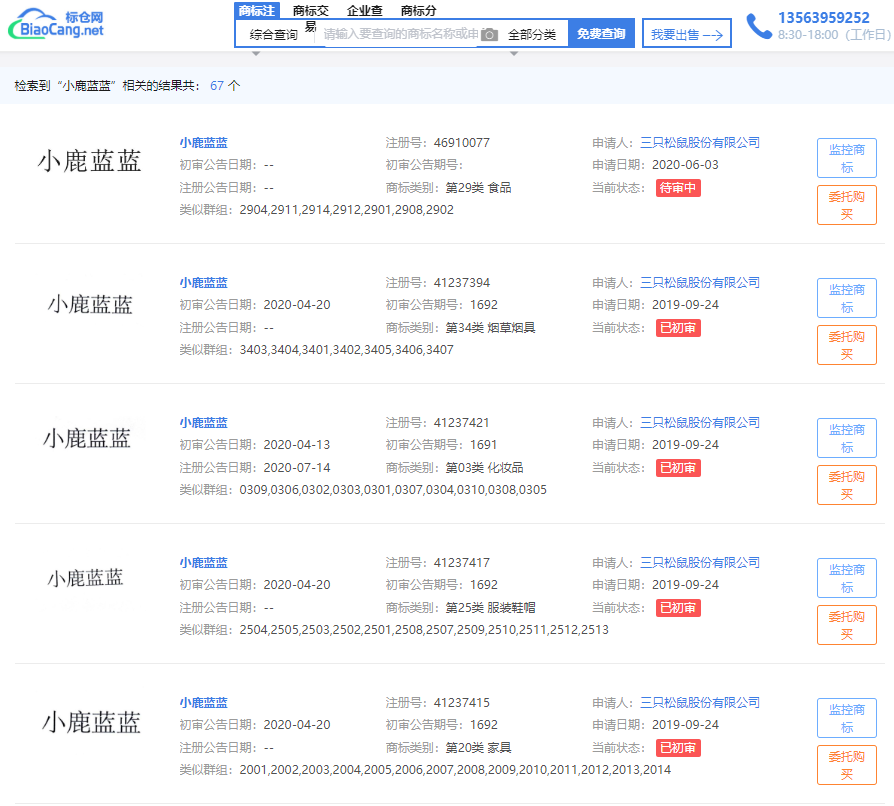Select registration number 46910077
Screen dimensions: 894x806
[461, 143]
